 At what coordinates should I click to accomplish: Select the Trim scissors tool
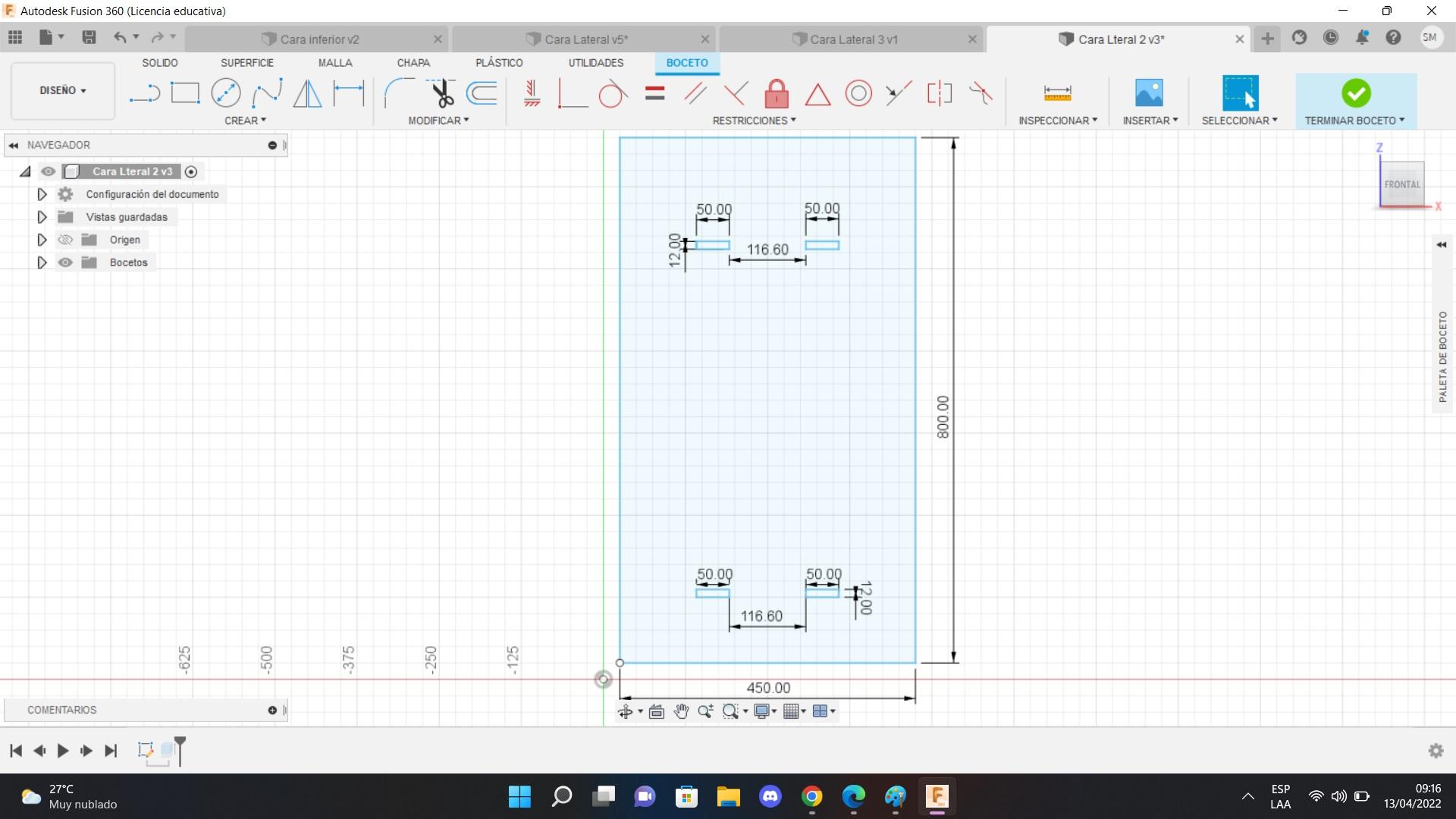point(441,93)
